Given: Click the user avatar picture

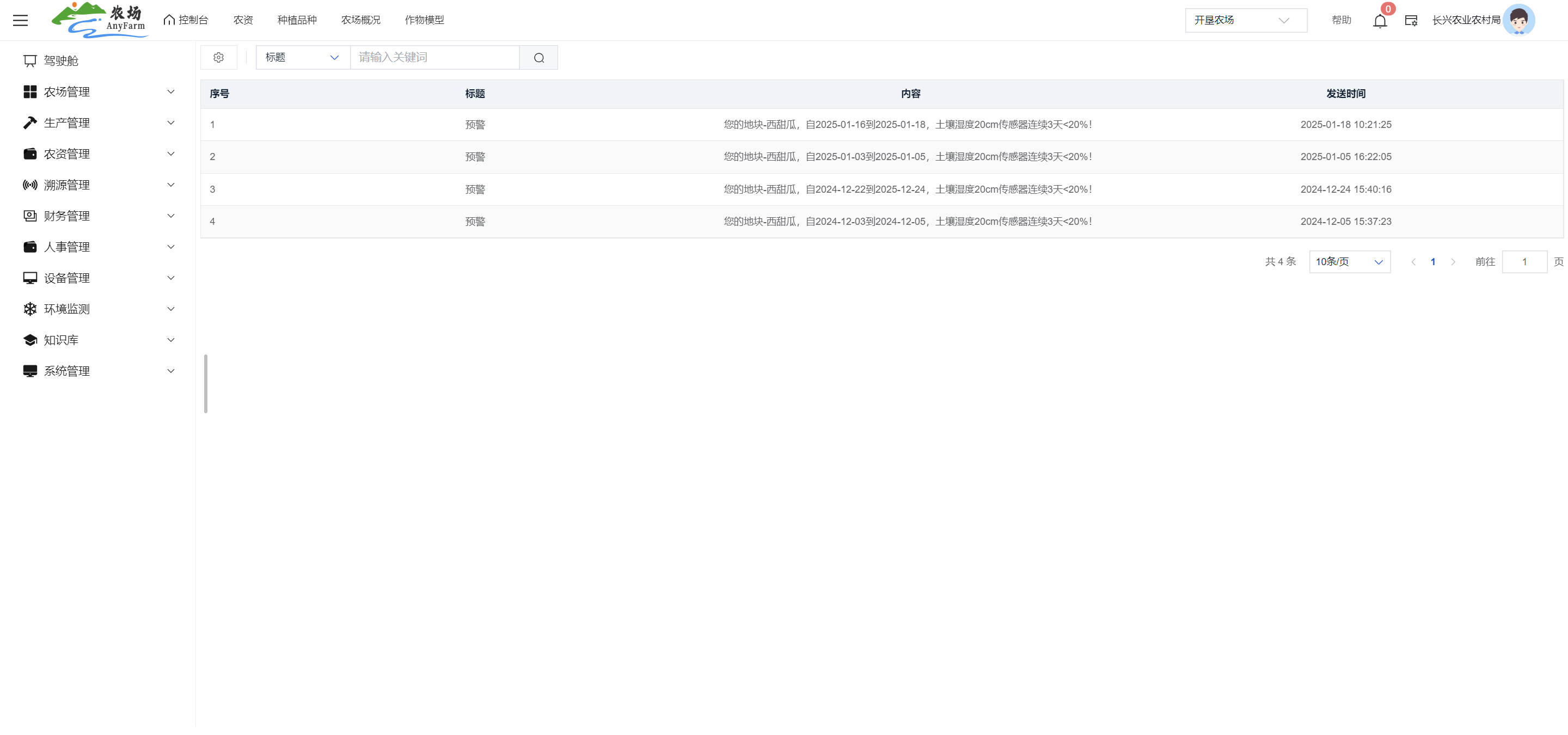Looking at the screenshot, I should click(1518, 20).
